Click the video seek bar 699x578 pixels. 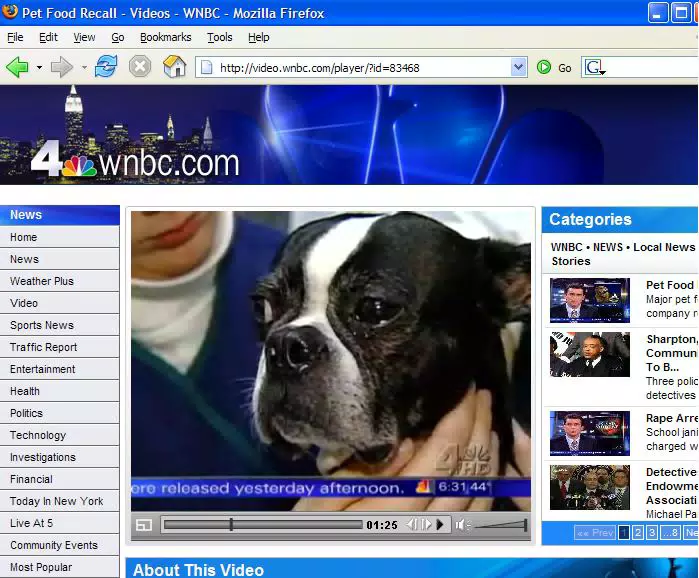coord(263,525)
